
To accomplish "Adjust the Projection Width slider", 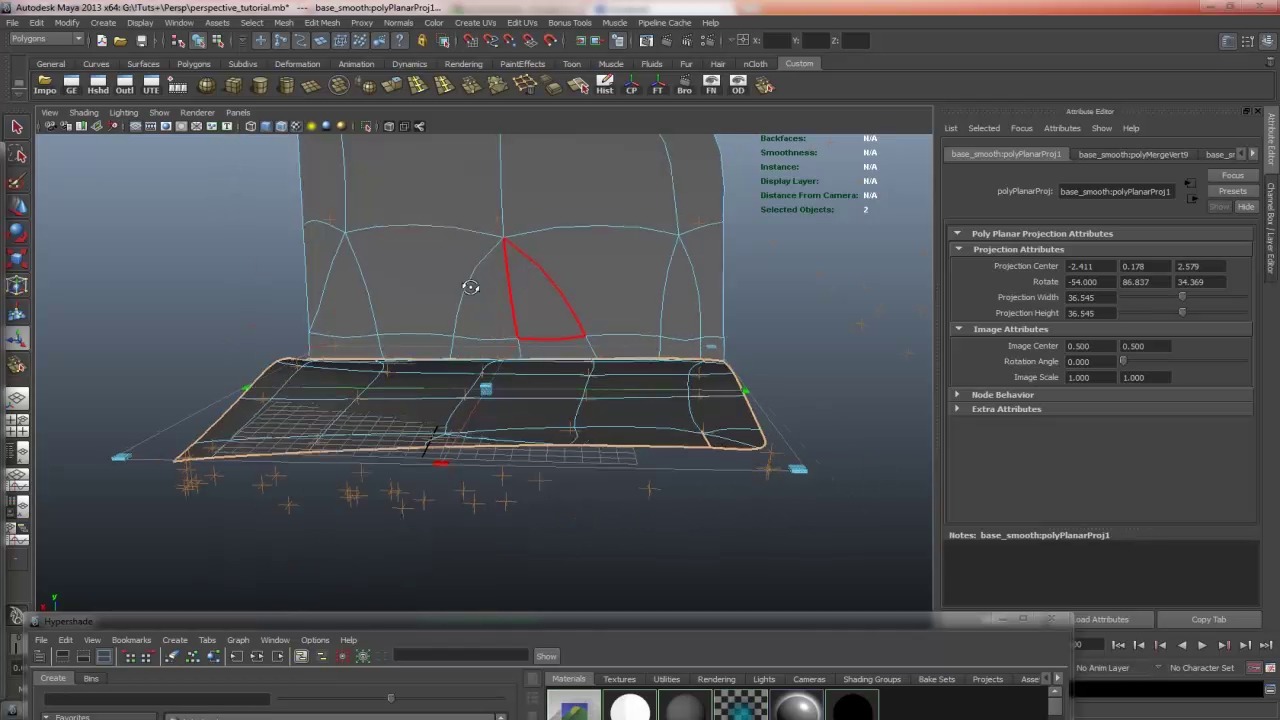I will pos(1182,297).
